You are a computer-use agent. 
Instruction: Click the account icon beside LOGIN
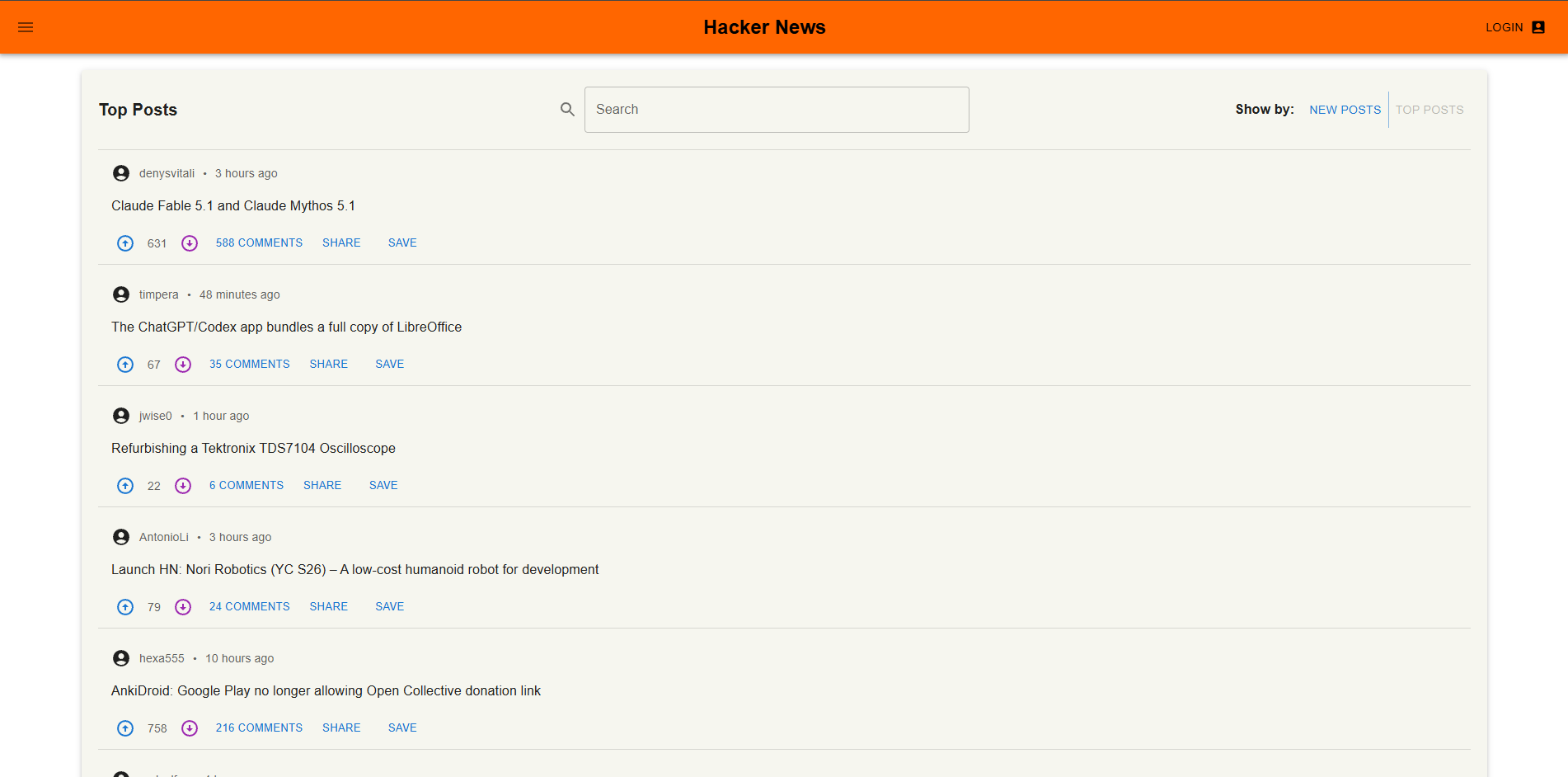pyautogui.click(x=1538, y=27)
